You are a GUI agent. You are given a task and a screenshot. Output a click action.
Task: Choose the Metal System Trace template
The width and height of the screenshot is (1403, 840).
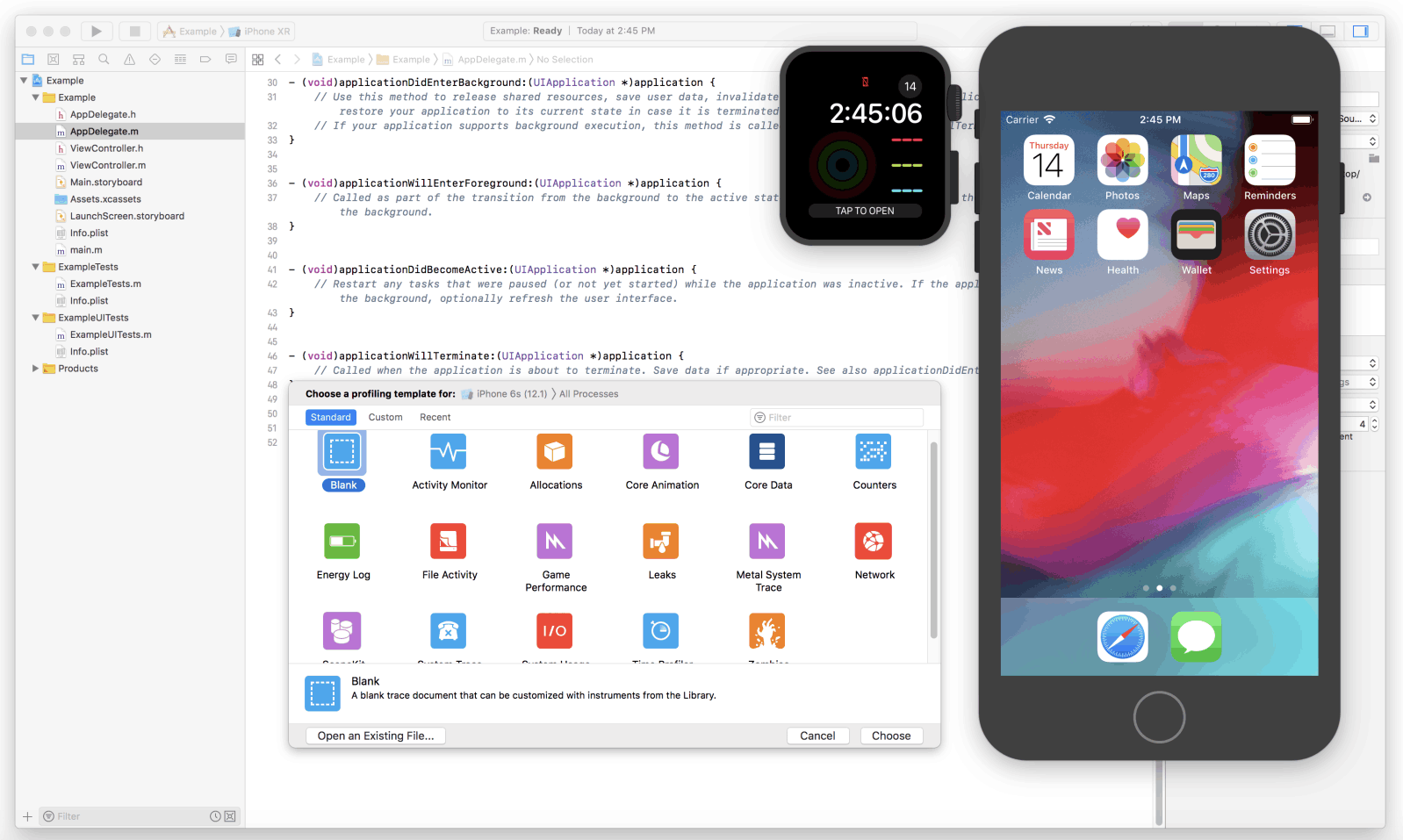(x=768, y=558)
